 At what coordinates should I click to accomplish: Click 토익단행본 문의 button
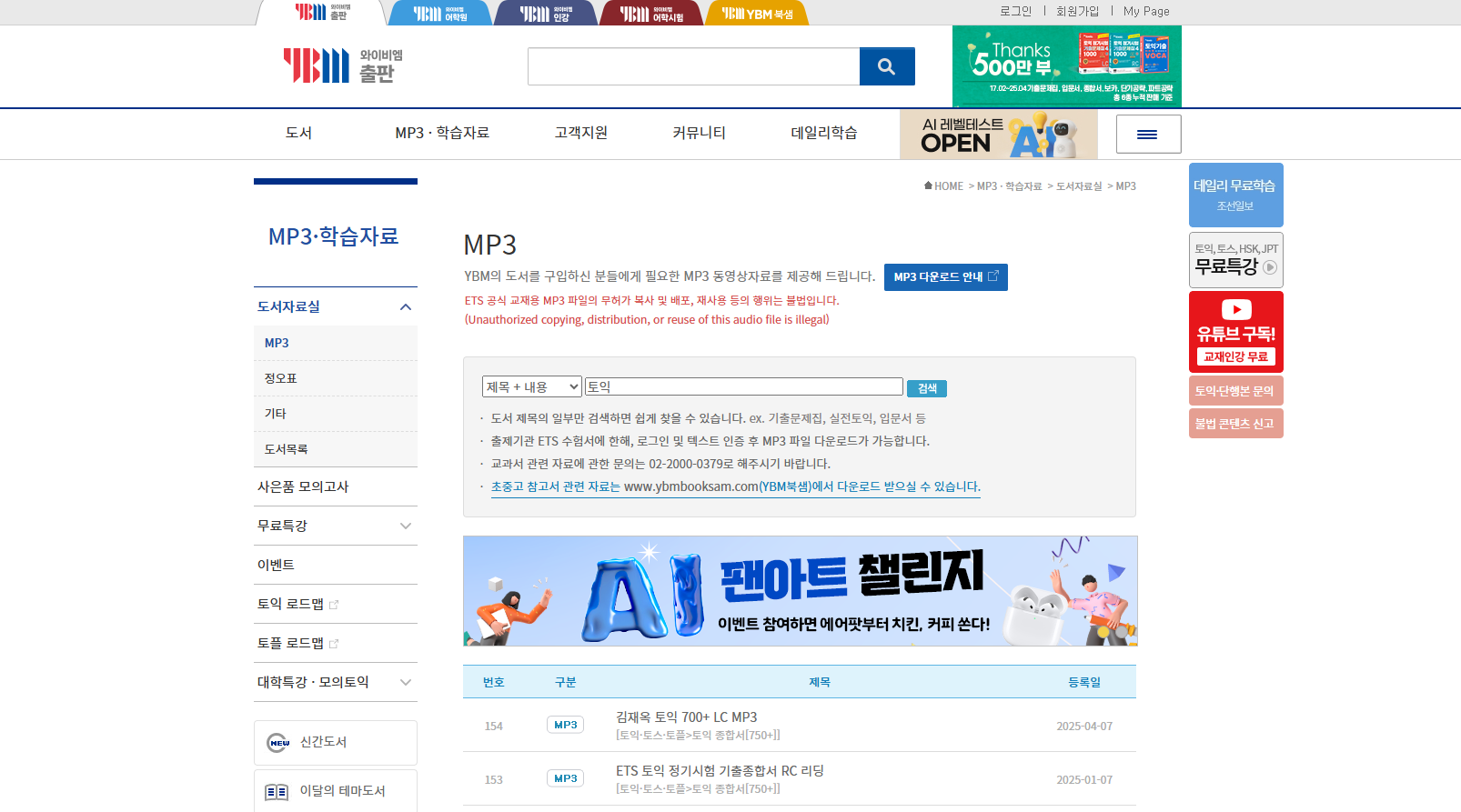pos(1235,391)
